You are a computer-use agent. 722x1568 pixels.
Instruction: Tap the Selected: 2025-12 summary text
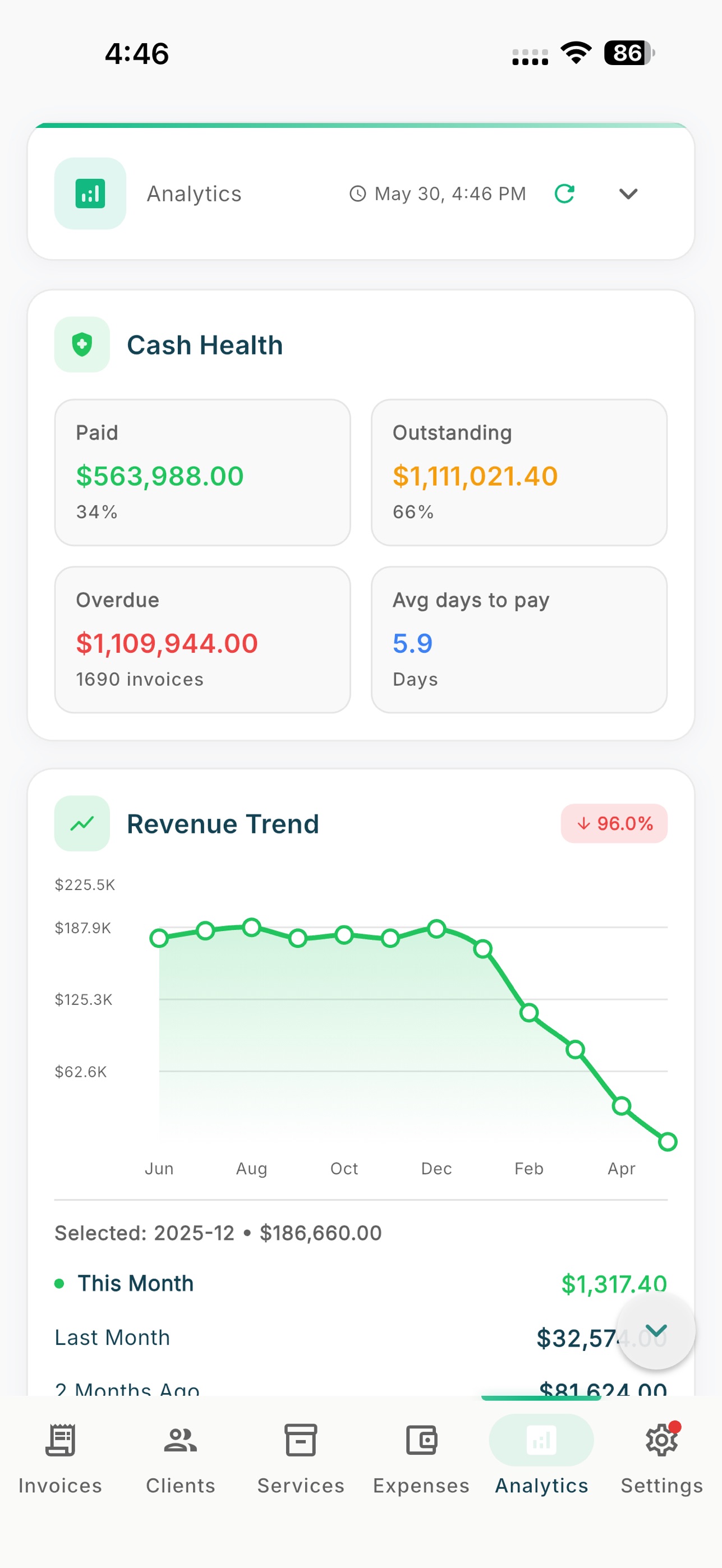(218, 1233)
